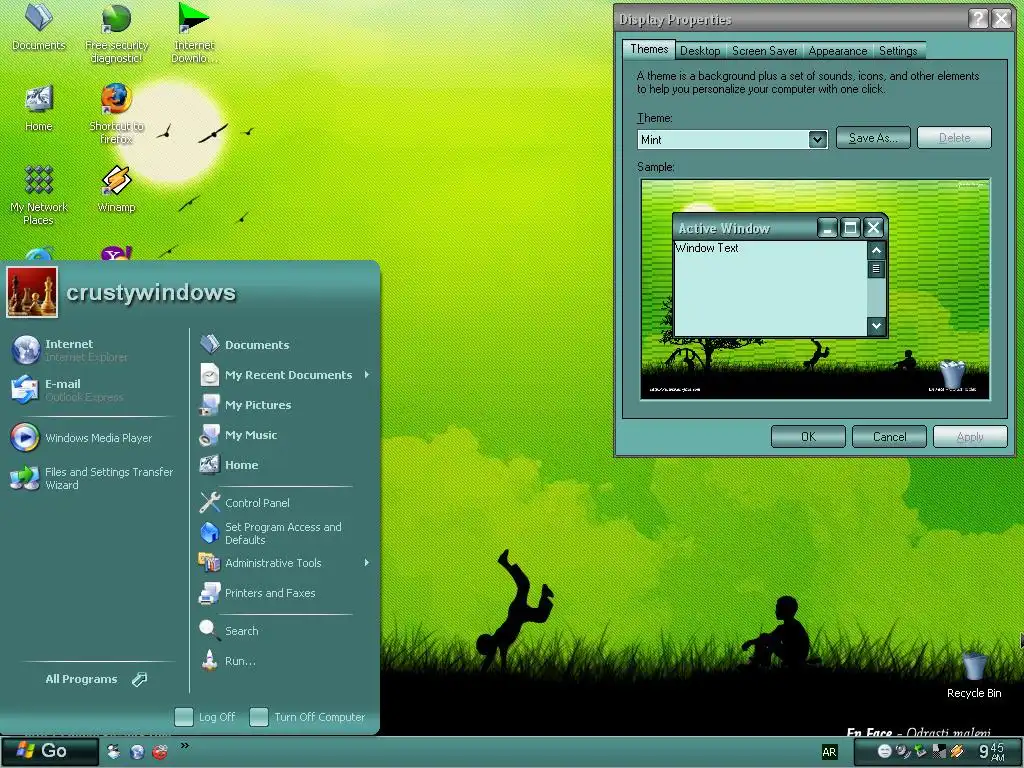Image resolution: width=1024 pixels, height=768 pixels.
Task: Expand quick launch overflow chevron
Action: pyautogui.click(x=185, y=745)
